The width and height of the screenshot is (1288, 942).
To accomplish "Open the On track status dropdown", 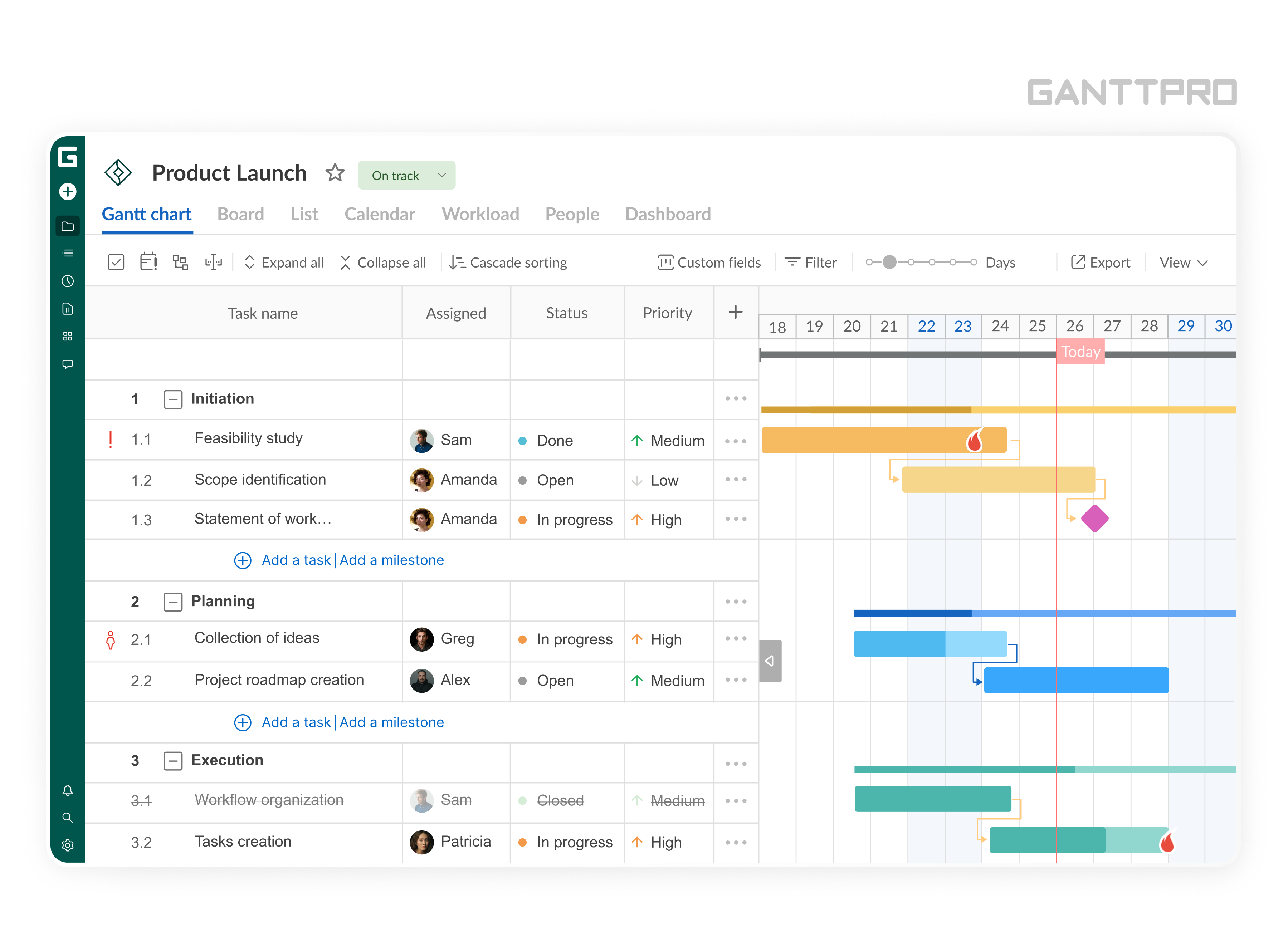I will [x=406, y=175].
